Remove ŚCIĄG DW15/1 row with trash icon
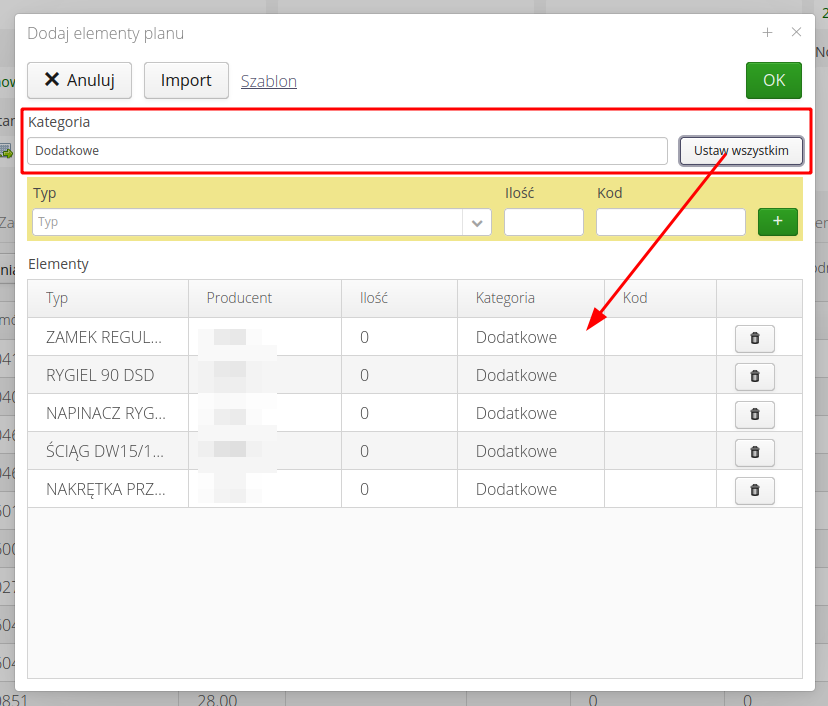 755,452
